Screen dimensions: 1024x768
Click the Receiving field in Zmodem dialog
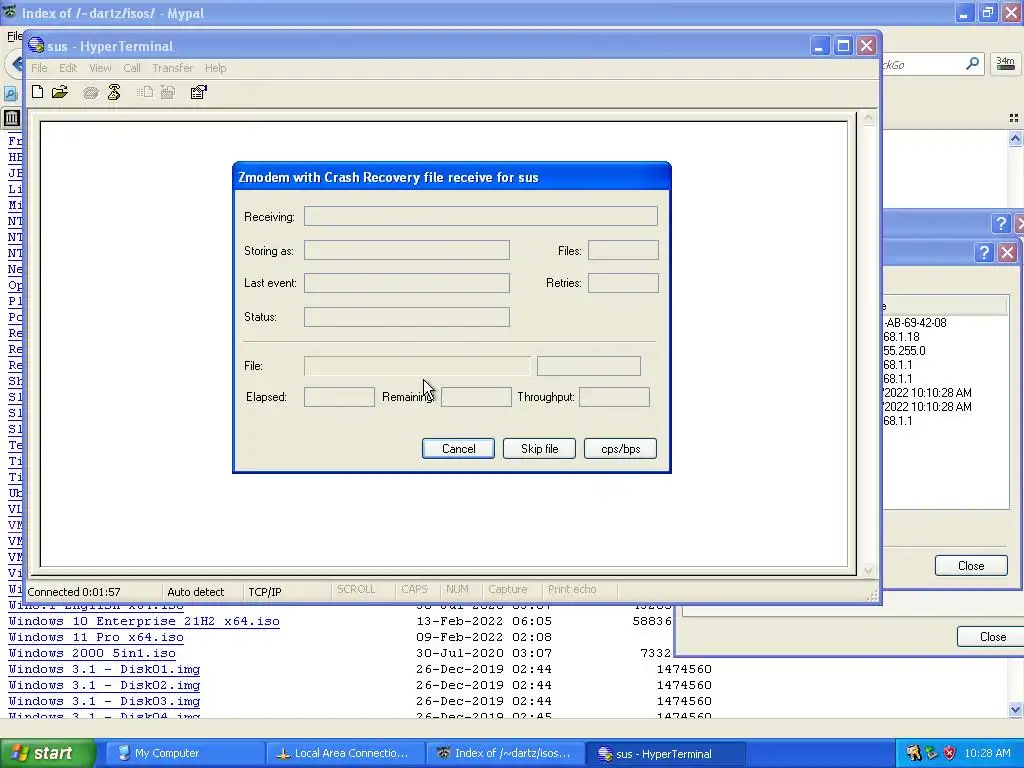pyautogui.click(x=481, y=216)
